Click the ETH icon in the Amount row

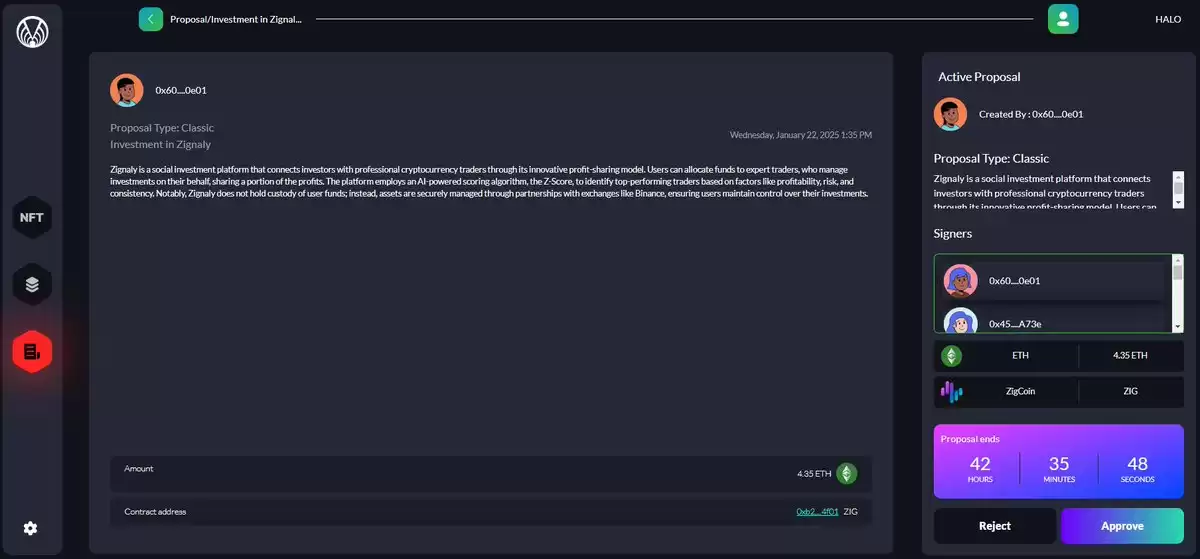(x=847, y=474)
